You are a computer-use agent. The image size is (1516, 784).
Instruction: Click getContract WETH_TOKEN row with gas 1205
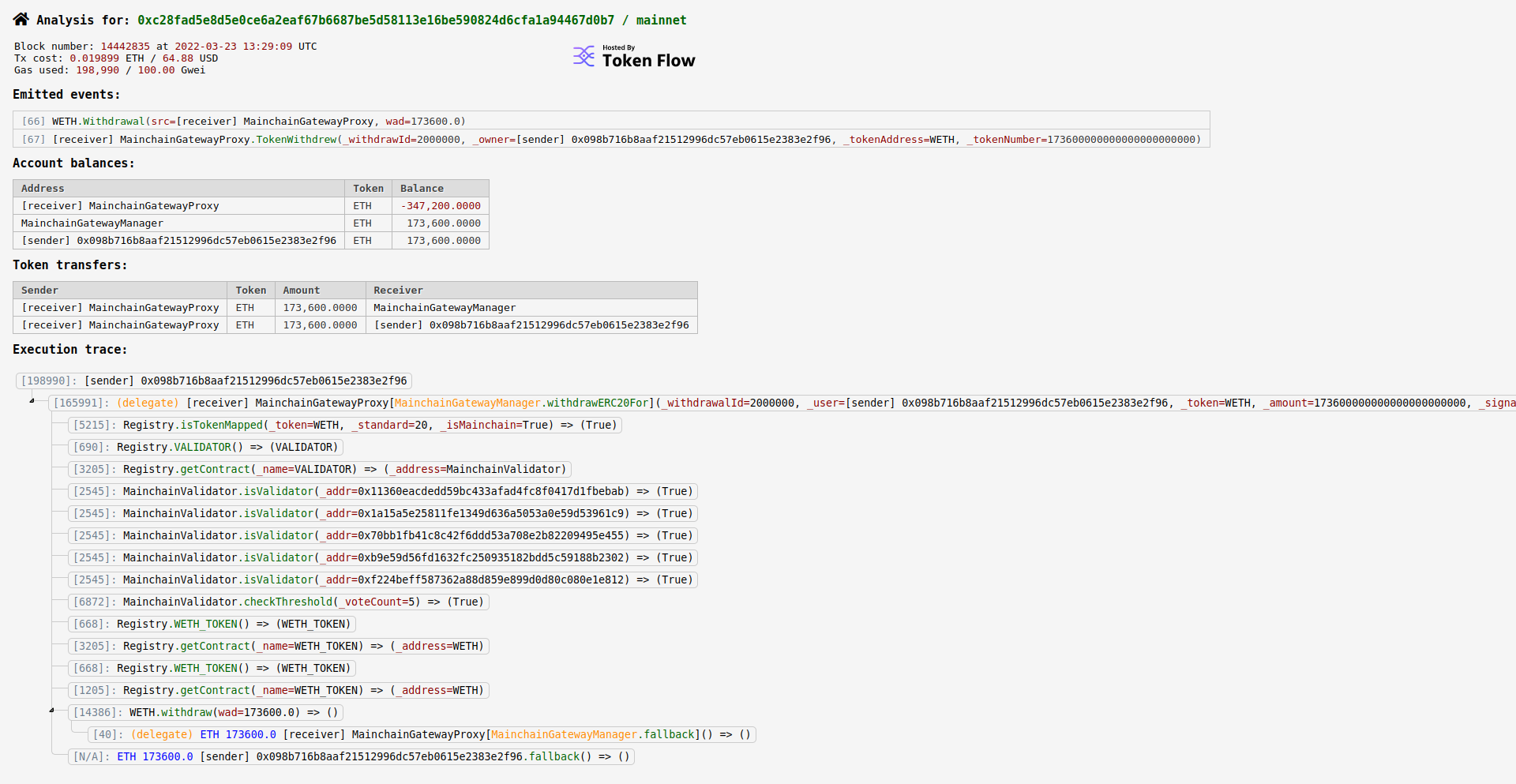point(279,690)
